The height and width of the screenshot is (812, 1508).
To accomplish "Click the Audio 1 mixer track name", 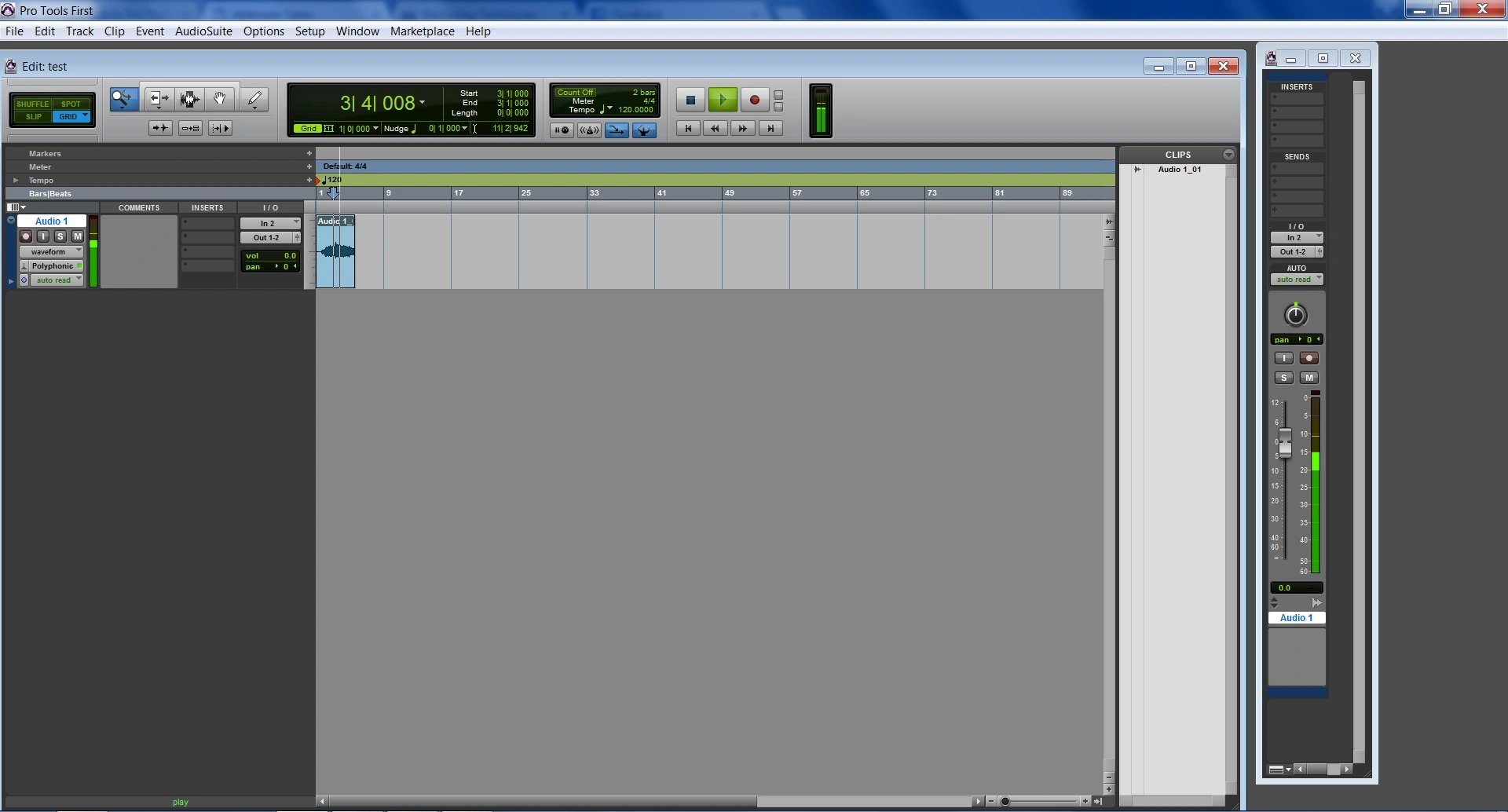I will [x=1296, y=618].
